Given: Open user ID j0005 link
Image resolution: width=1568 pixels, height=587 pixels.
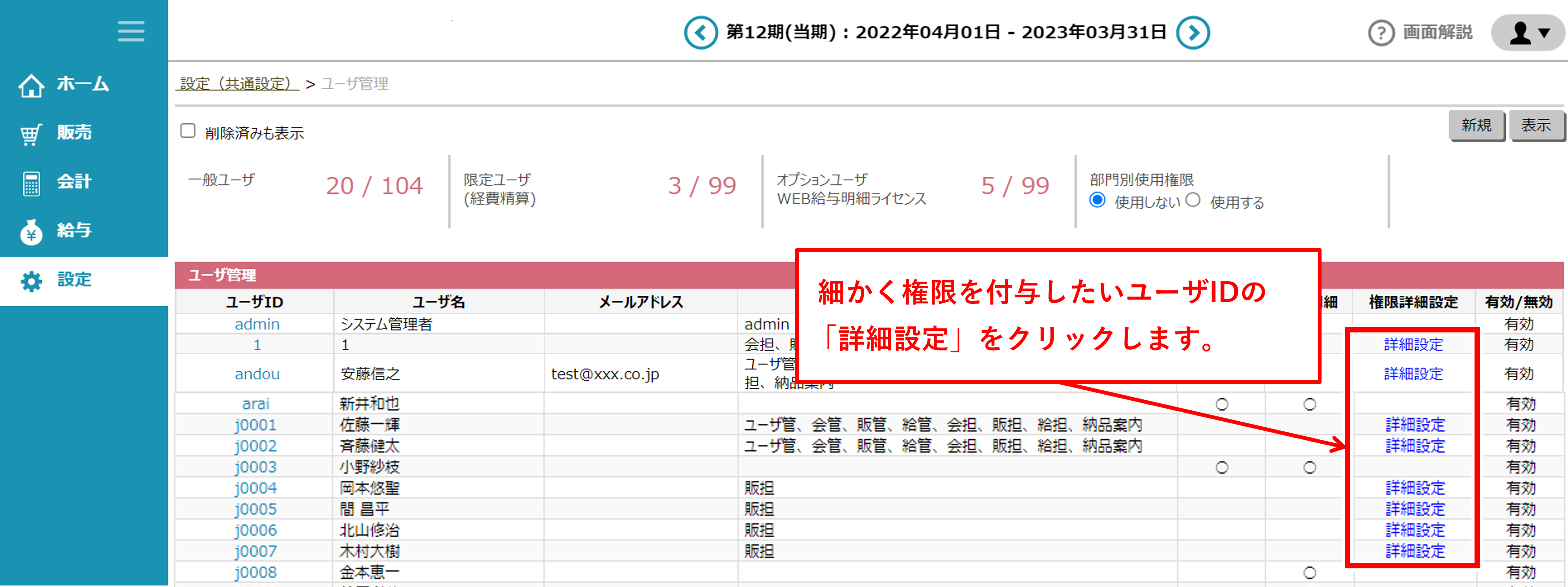Looking at the screenshot, I should (x=256, y=509).
